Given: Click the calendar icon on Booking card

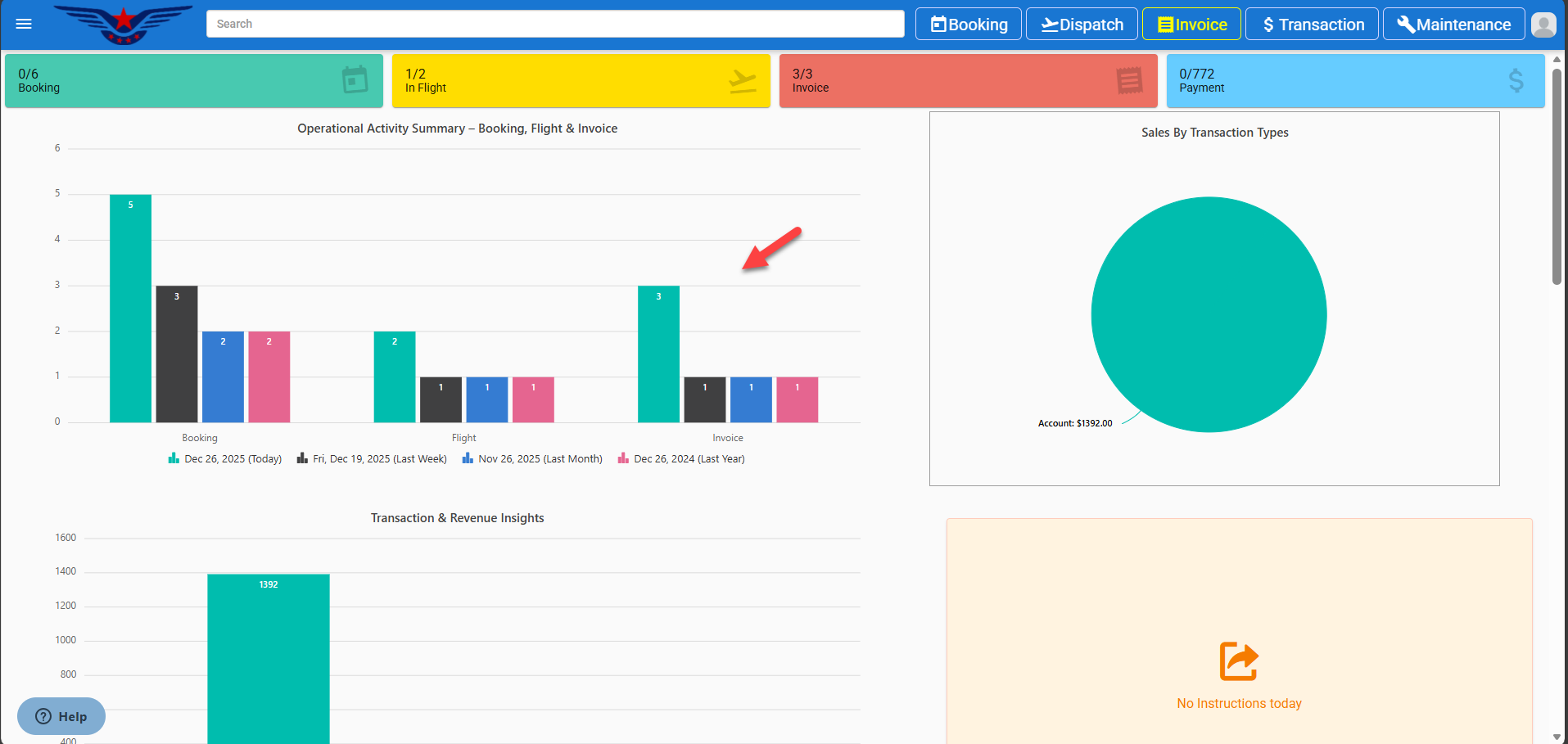Looking at the screenshot, I should 355,80.
